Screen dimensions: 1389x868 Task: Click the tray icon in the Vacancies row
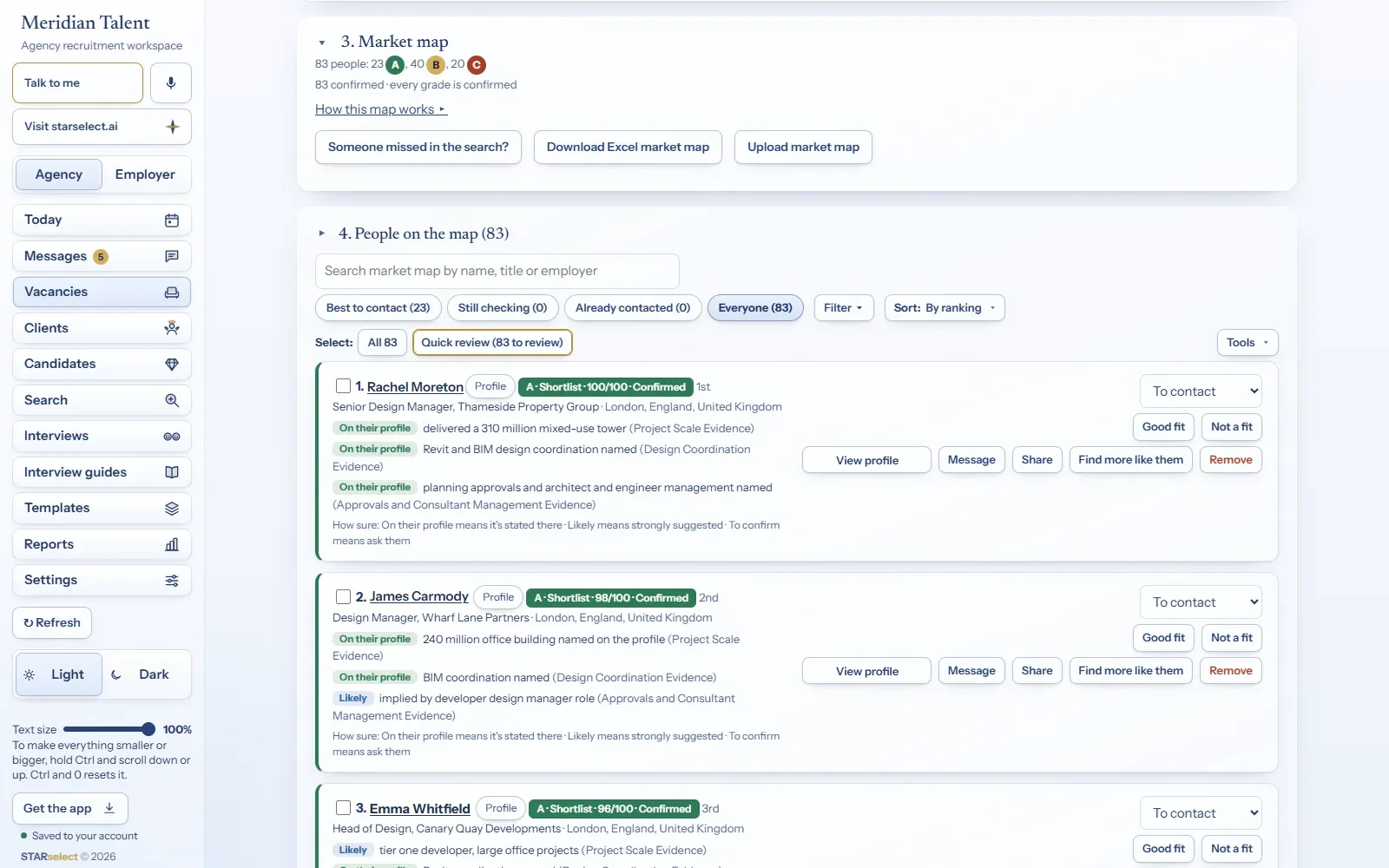click(172, 293)
